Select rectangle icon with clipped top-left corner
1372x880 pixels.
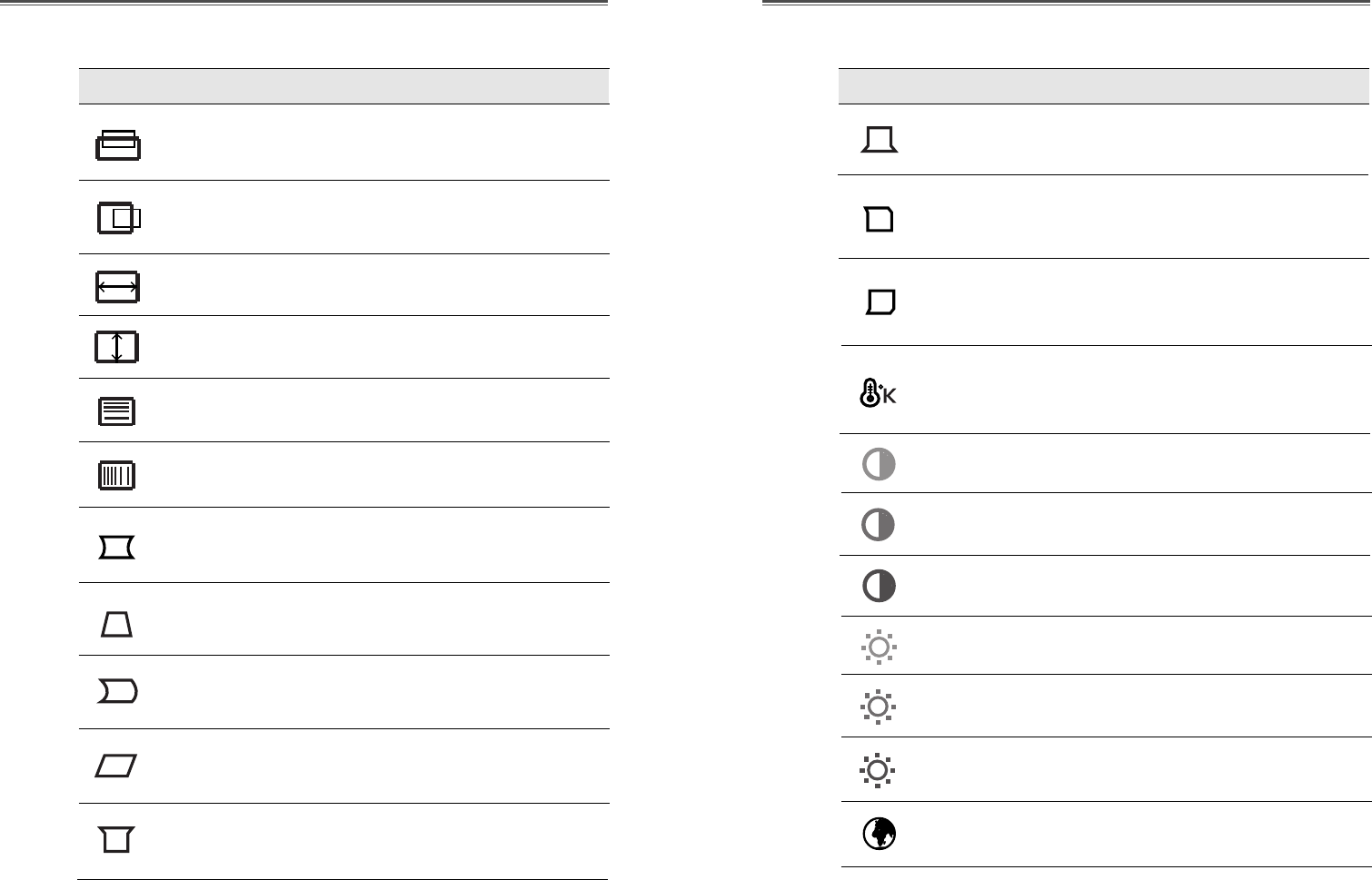[880, 220]
